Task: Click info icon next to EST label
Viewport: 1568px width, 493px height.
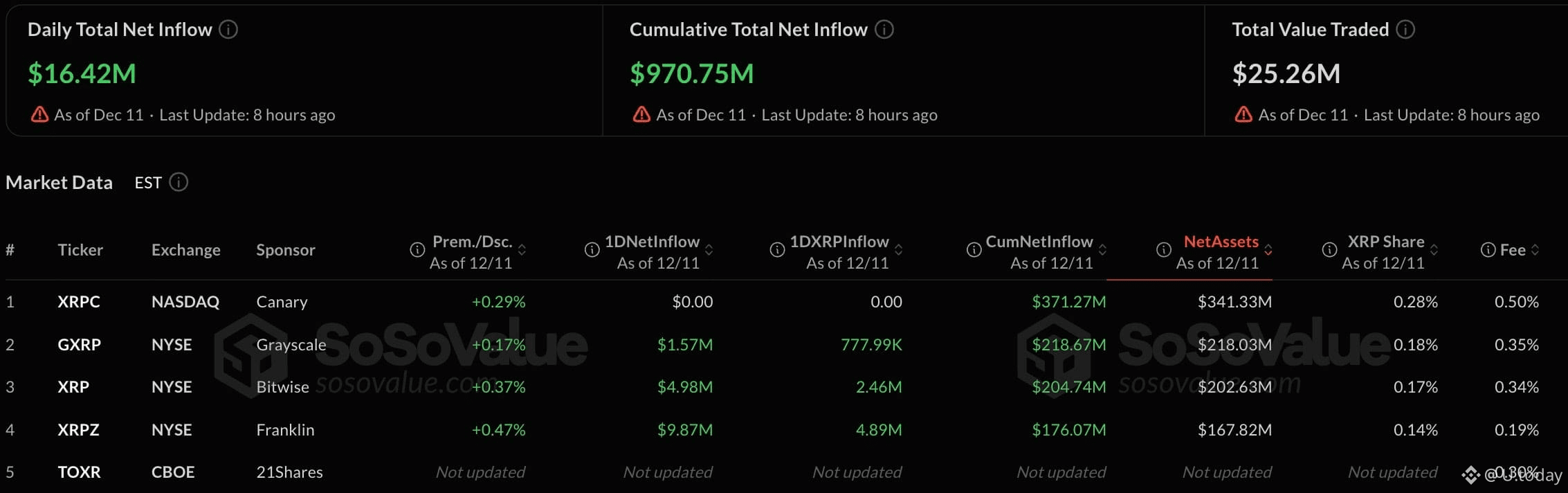Action: [179, 182]
